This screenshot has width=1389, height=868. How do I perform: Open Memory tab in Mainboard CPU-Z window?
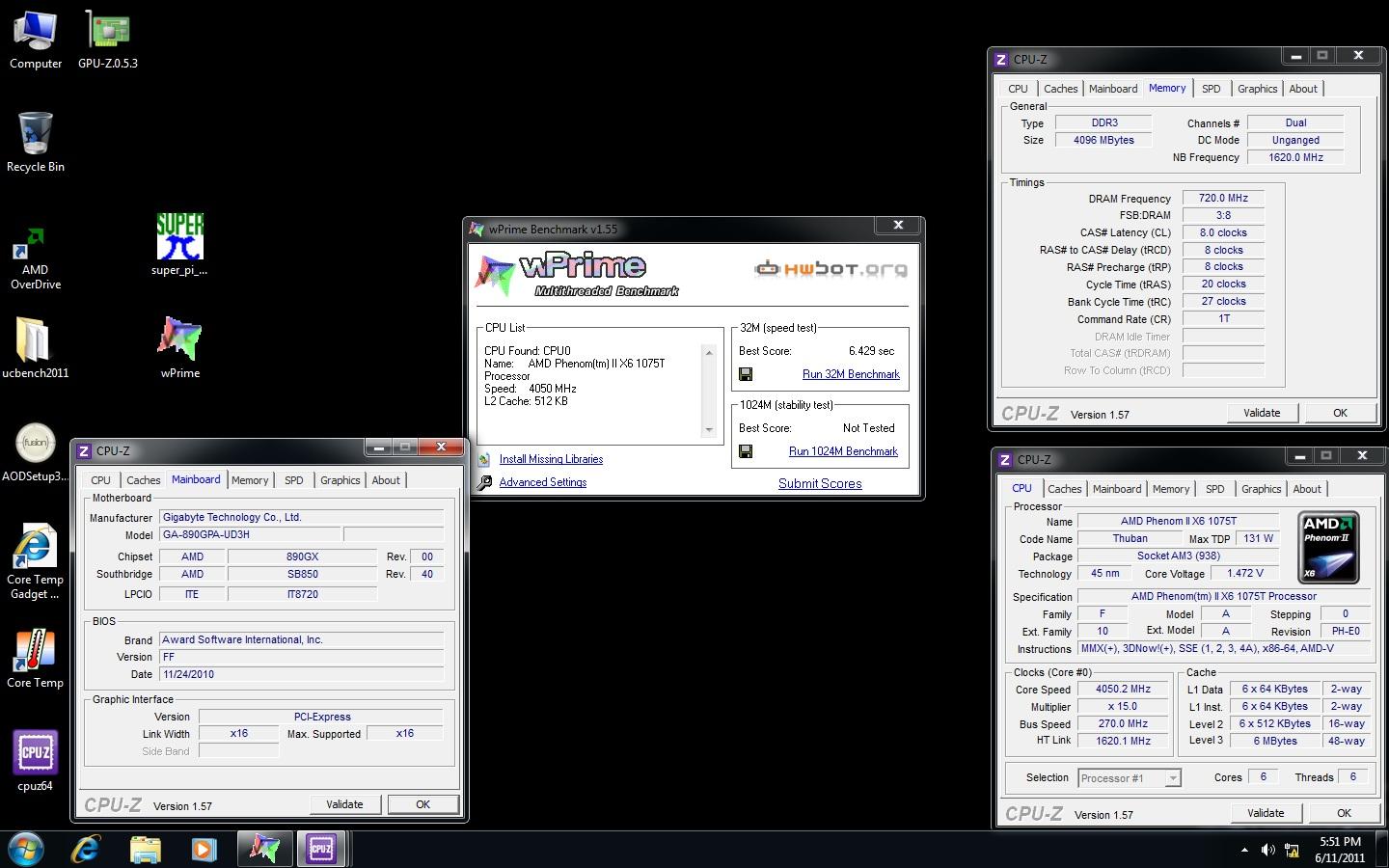click(250, 480)
